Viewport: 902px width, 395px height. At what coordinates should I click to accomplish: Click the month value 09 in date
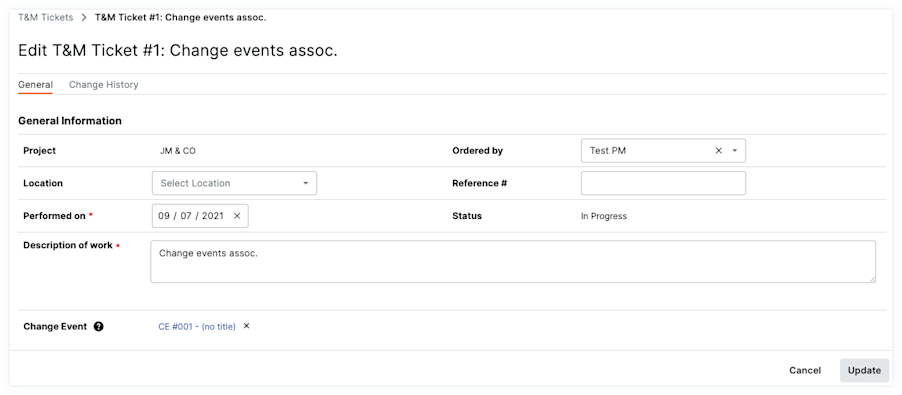pyautogui.click(x=164, y=216)
